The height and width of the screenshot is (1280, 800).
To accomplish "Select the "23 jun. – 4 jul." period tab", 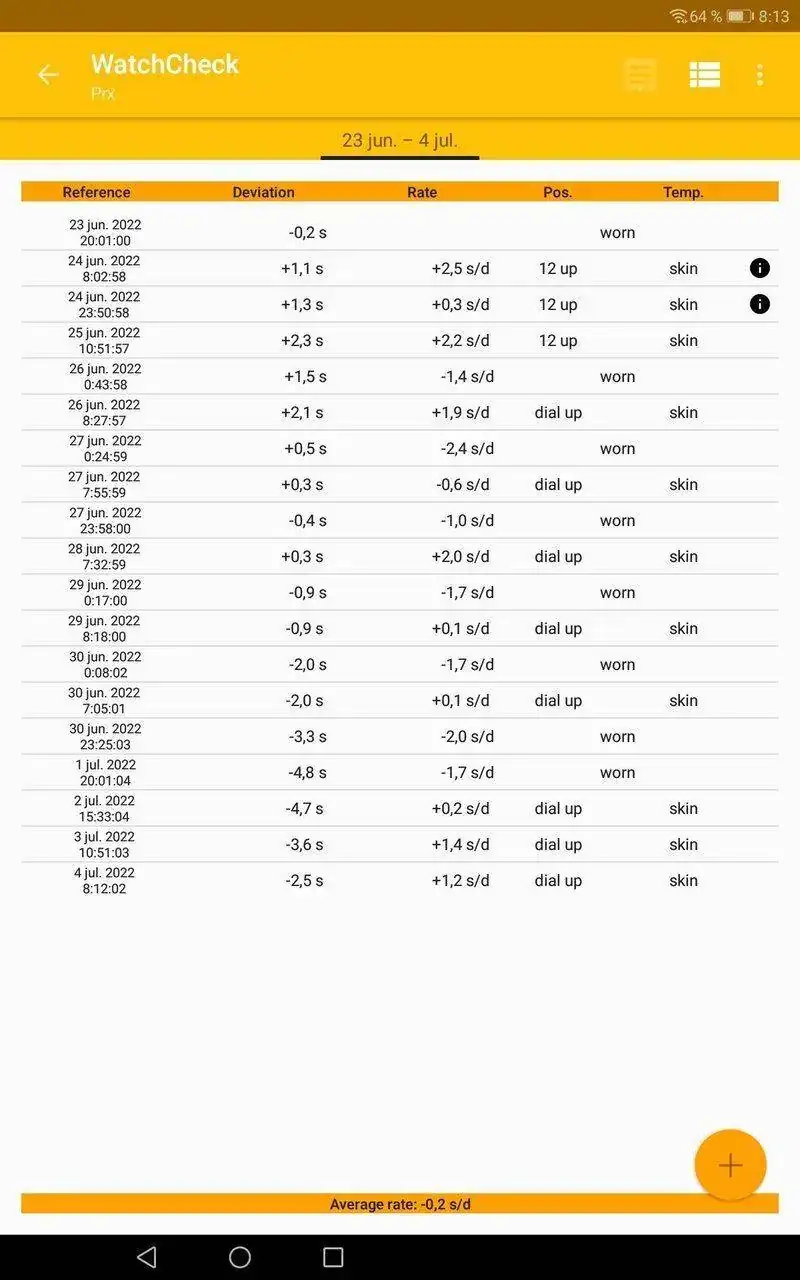I will [x=400, y=141].
